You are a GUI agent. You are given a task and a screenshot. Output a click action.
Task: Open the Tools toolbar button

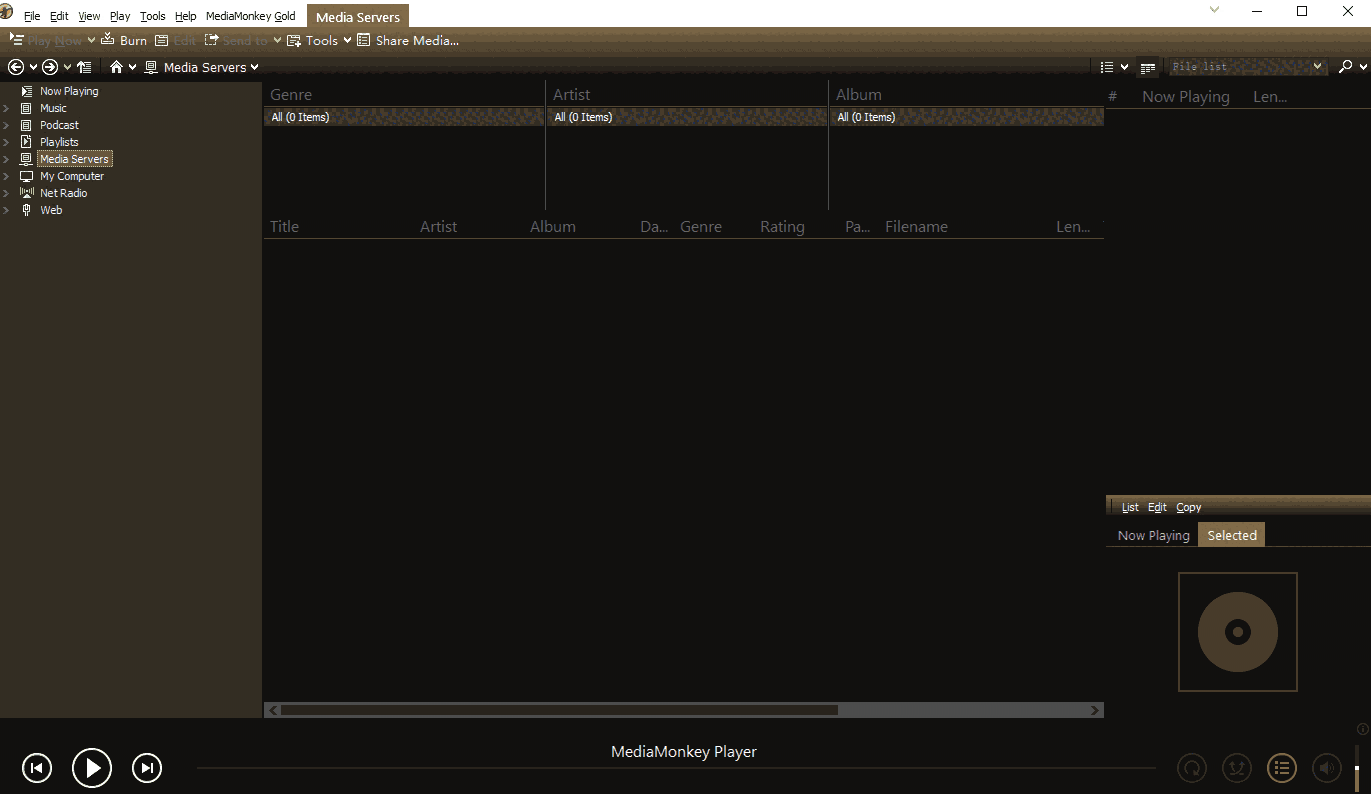[319, 40]
